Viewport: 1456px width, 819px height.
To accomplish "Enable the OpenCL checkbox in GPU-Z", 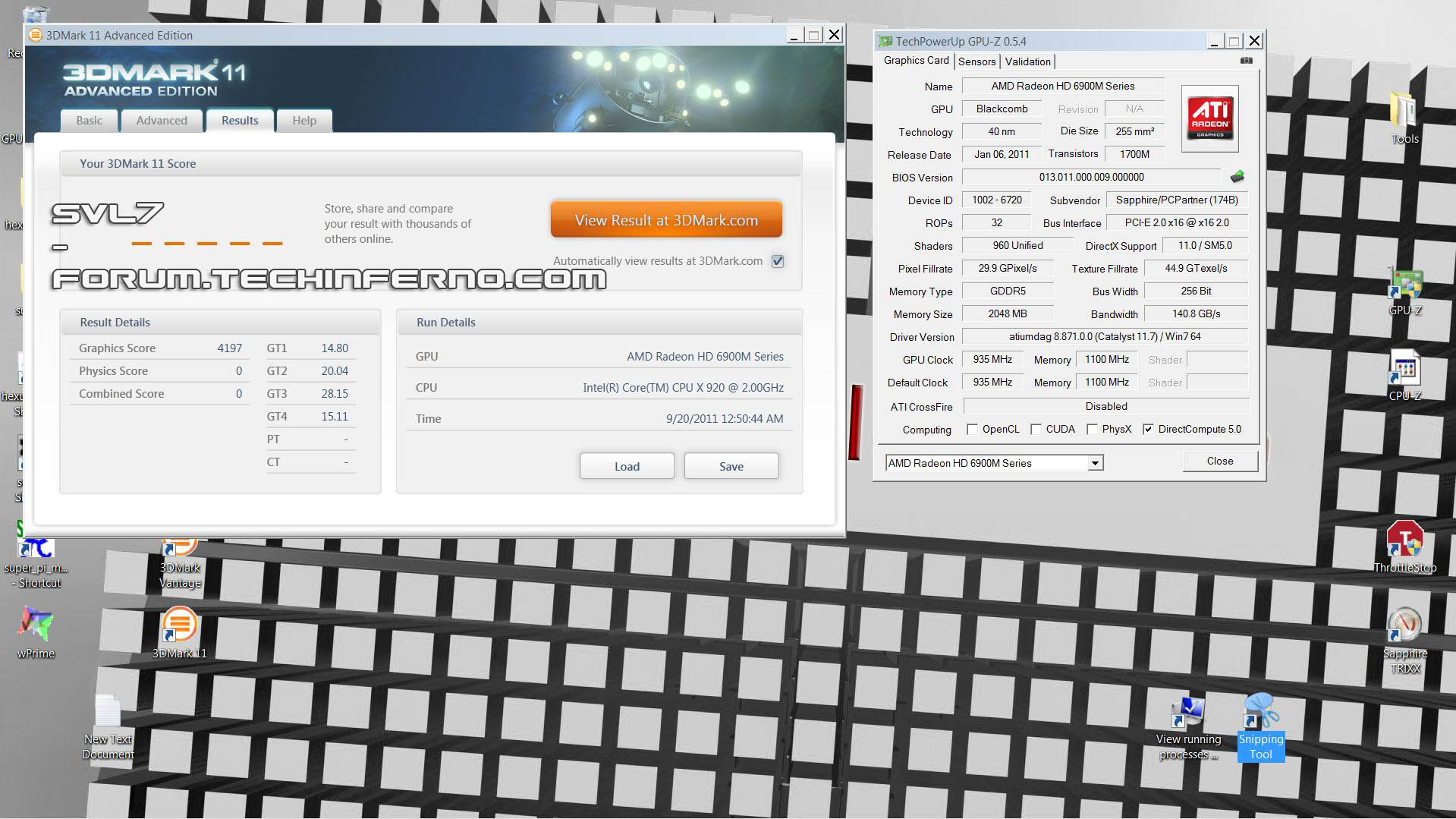I will tap(972, 430).
